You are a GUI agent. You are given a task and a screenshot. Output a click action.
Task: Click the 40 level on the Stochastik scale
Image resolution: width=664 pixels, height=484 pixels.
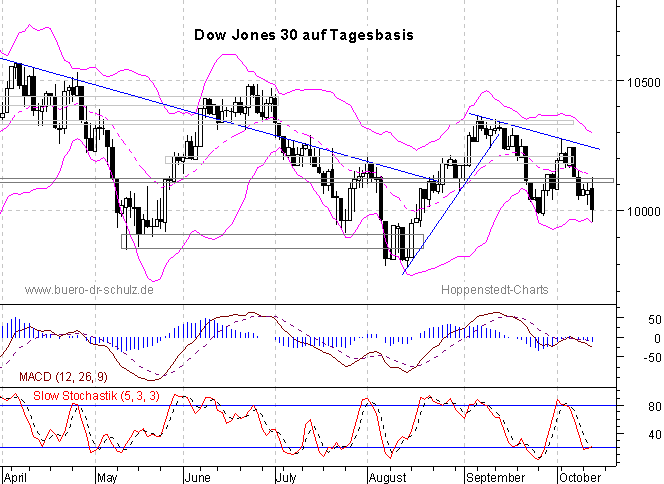pos(628,435)
